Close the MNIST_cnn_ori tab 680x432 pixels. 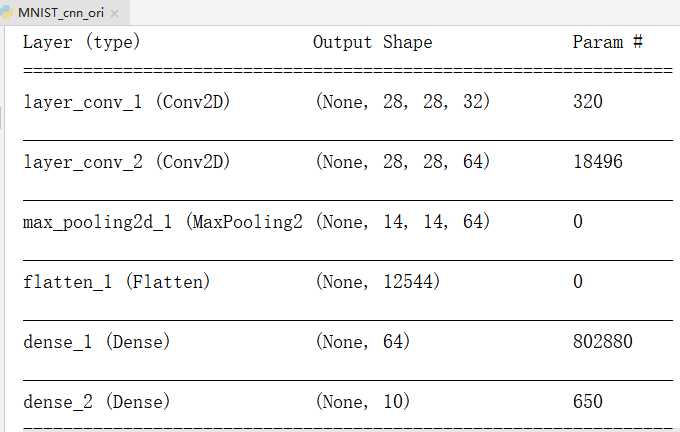click(x=114, y=14)
